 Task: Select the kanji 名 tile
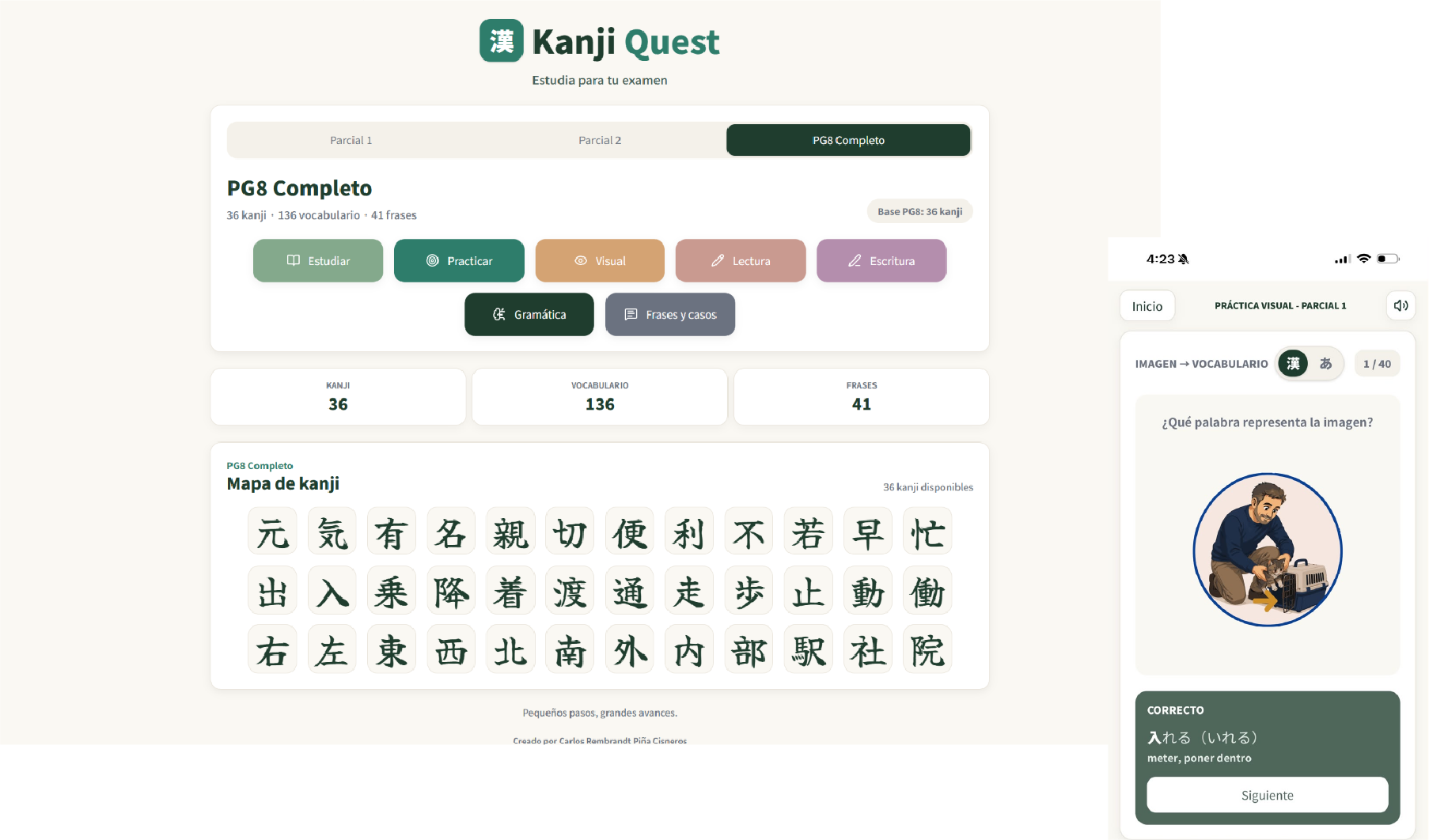451,531
